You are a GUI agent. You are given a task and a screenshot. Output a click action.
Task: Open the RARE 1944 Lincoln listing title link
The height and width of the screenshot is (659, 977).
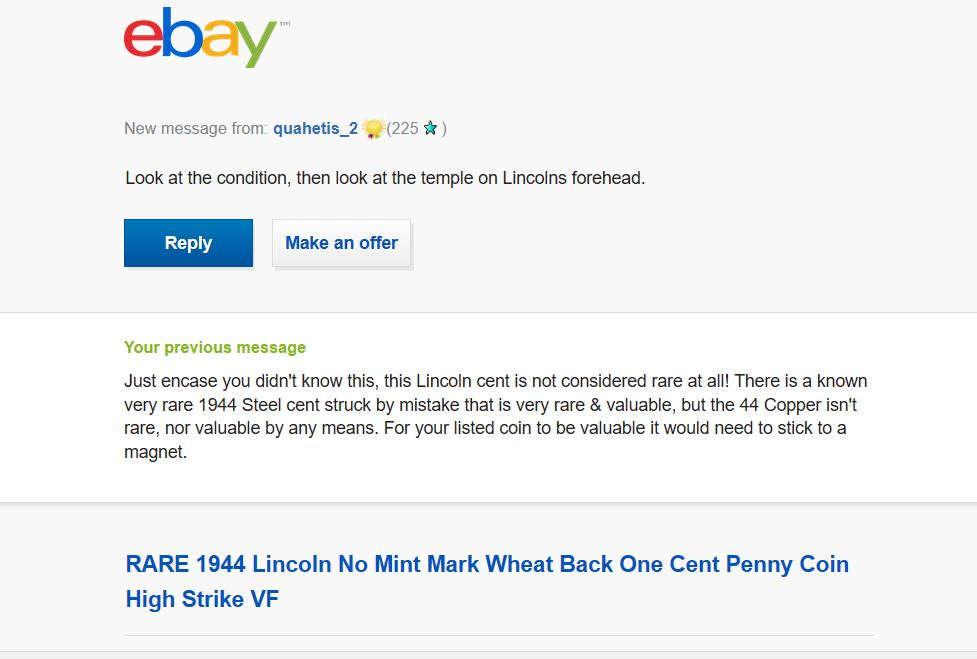tap(487, 564)
